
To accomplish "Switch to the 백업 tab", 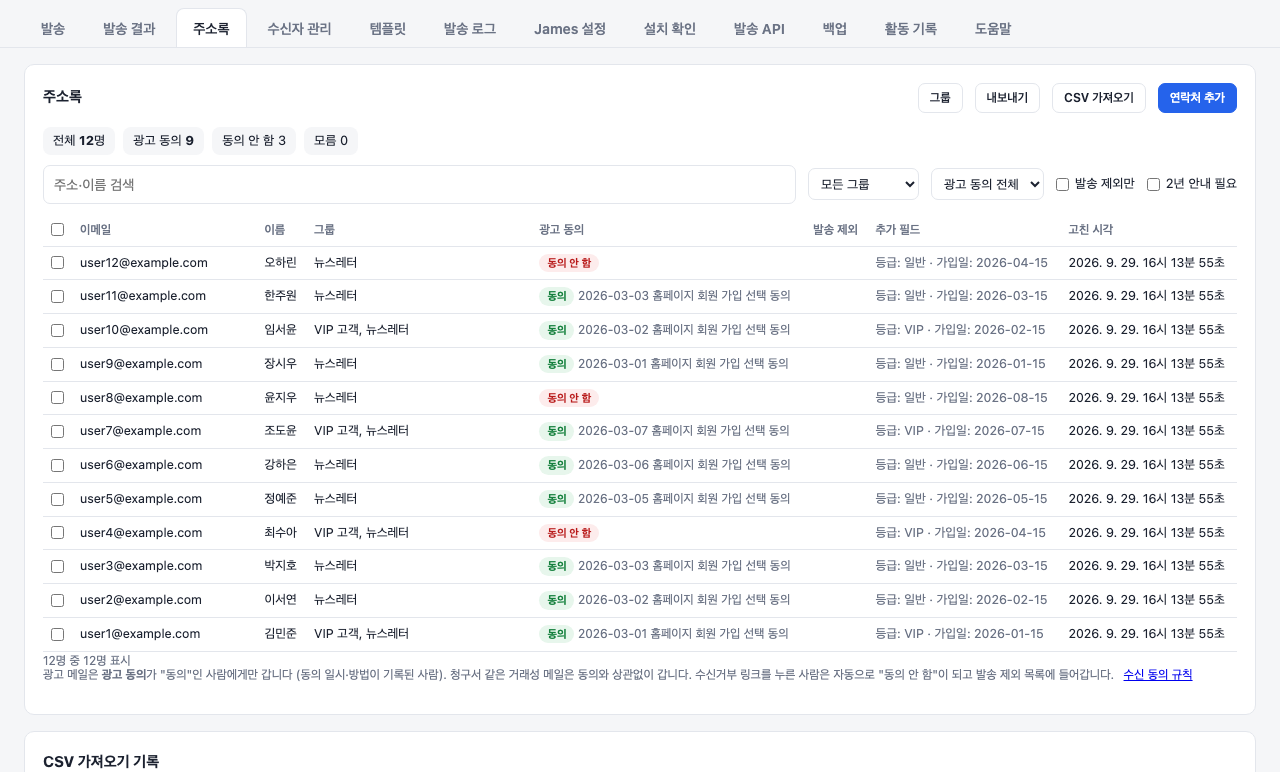I will coord(835,29).
